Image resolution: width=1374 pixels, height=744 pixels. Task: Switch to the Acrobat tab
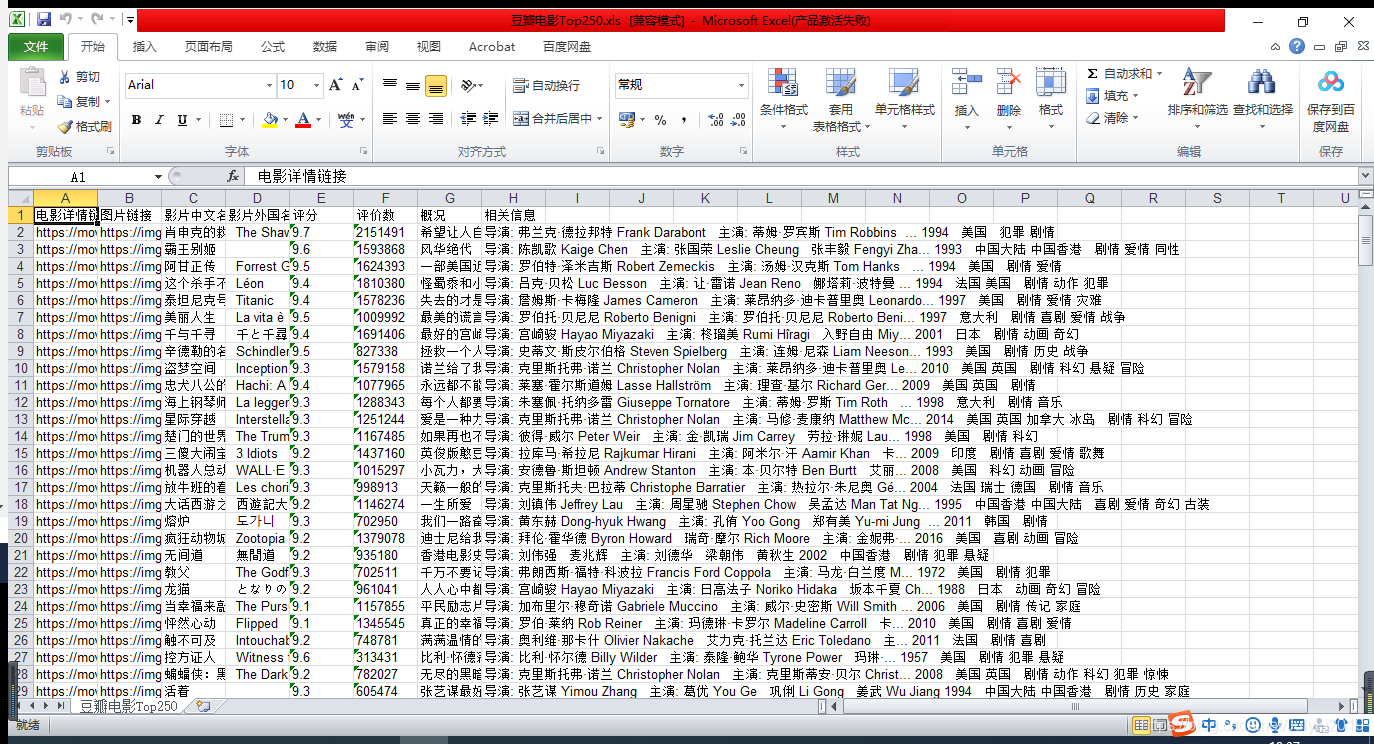tap(492, 46)
